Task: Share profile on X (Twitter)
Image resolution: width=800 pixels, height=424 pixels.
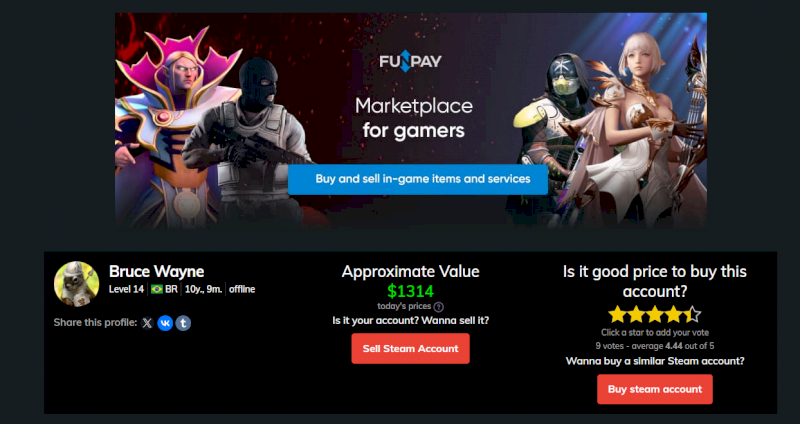Action: [147, 323]
